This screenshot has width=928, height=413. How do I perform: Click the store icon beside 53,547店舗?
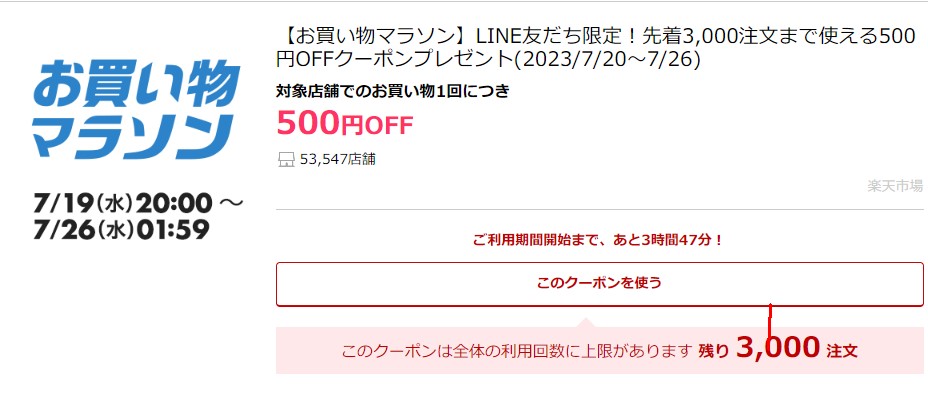286,160
